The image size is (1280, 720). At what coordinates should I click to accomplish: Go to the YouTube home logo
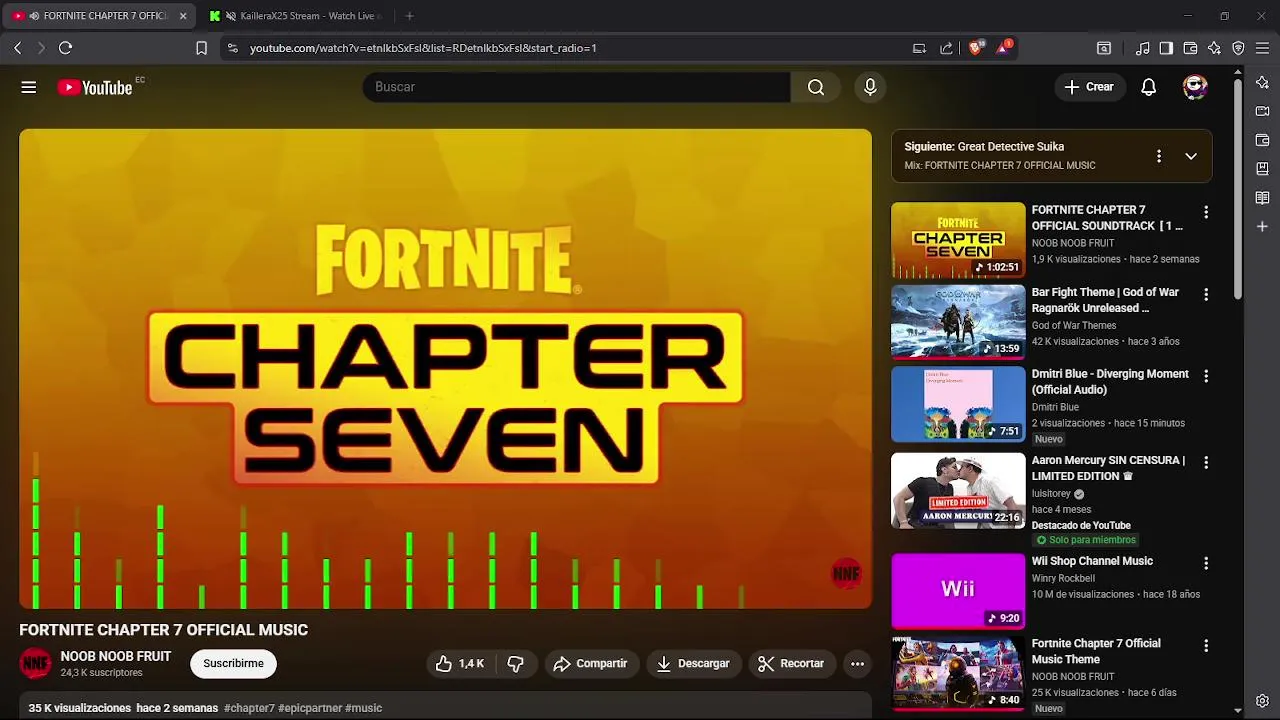click(95, 88)
